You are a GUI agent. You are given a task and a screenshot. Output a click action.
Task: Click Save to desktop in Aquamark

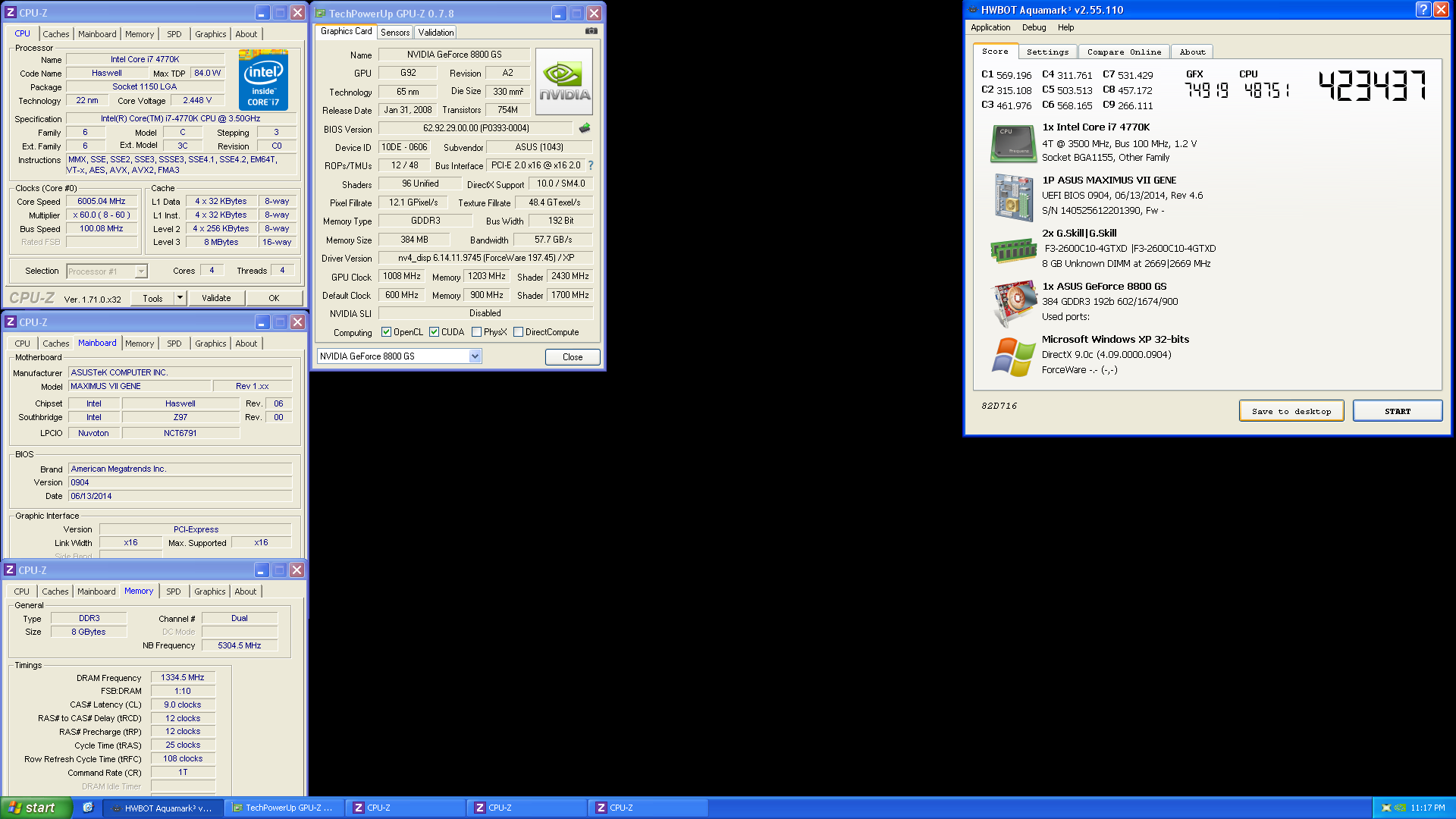pos(1291,411)
